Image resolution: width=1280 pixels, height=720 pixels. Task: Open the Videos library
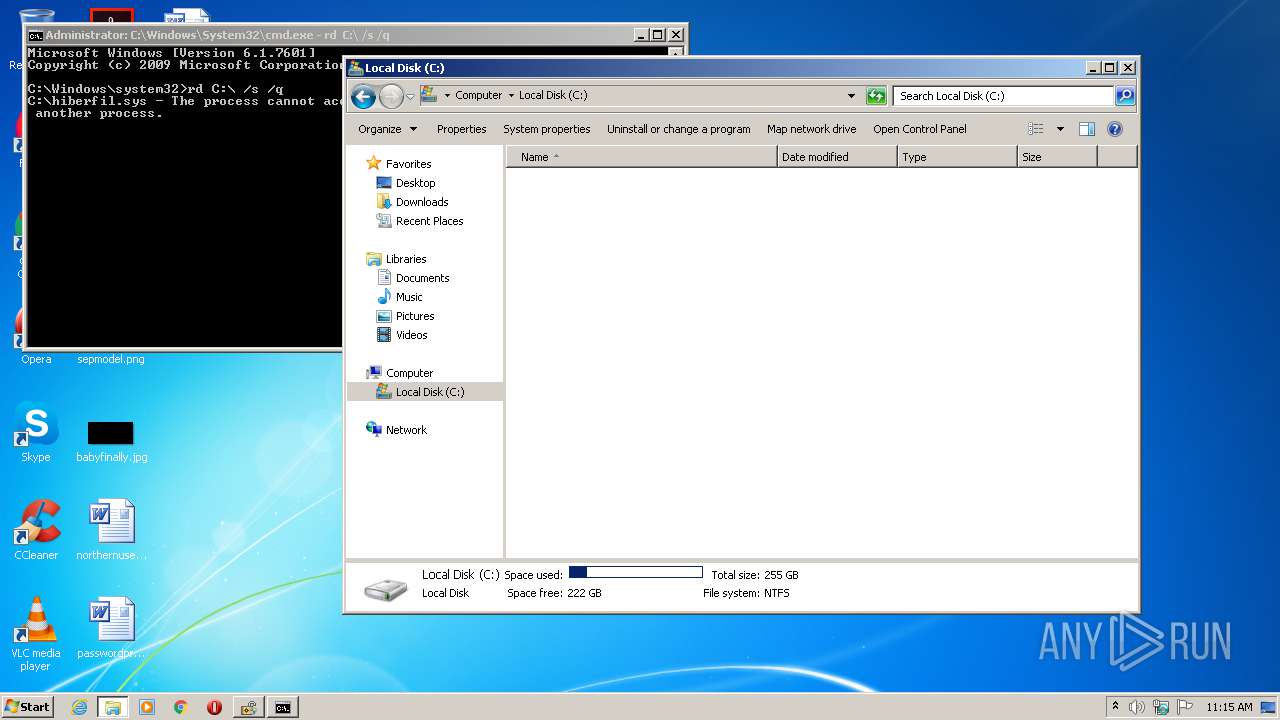[x=401, y=335]
